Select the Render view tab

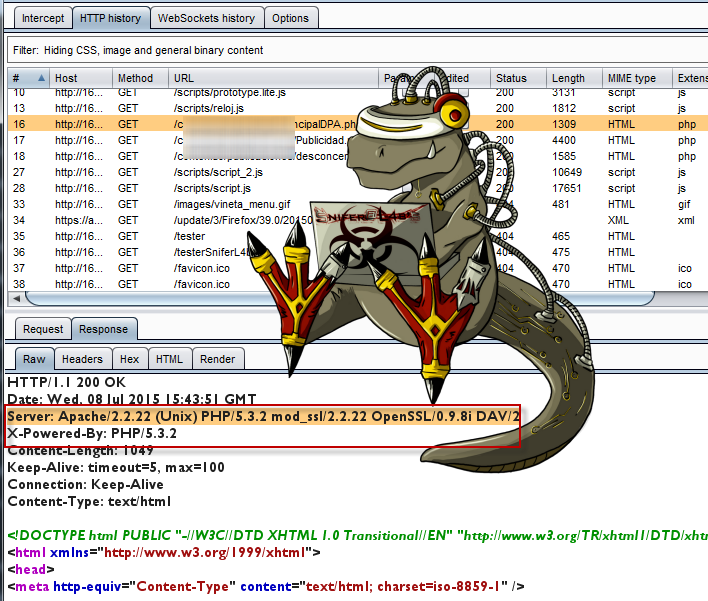coord(217,359)
